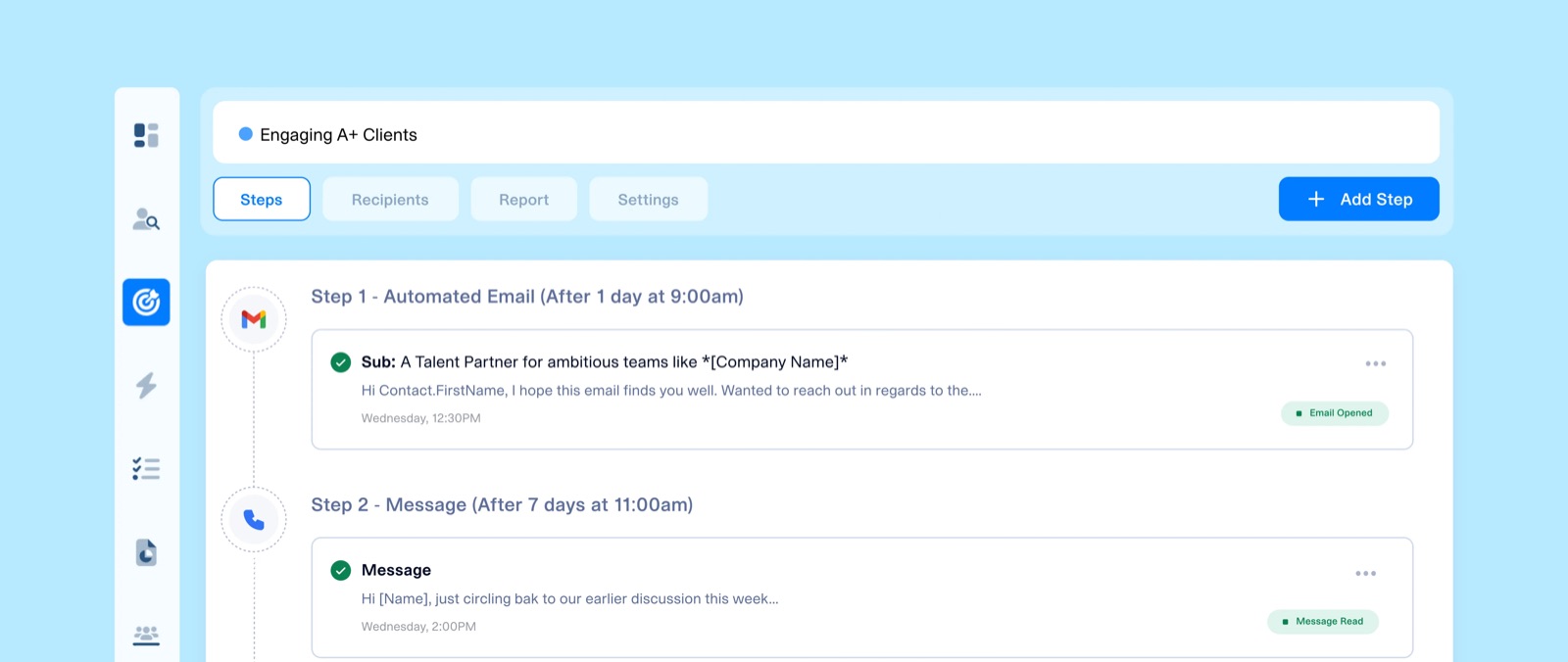Click the Engaging A+ Clients title field

826,132
